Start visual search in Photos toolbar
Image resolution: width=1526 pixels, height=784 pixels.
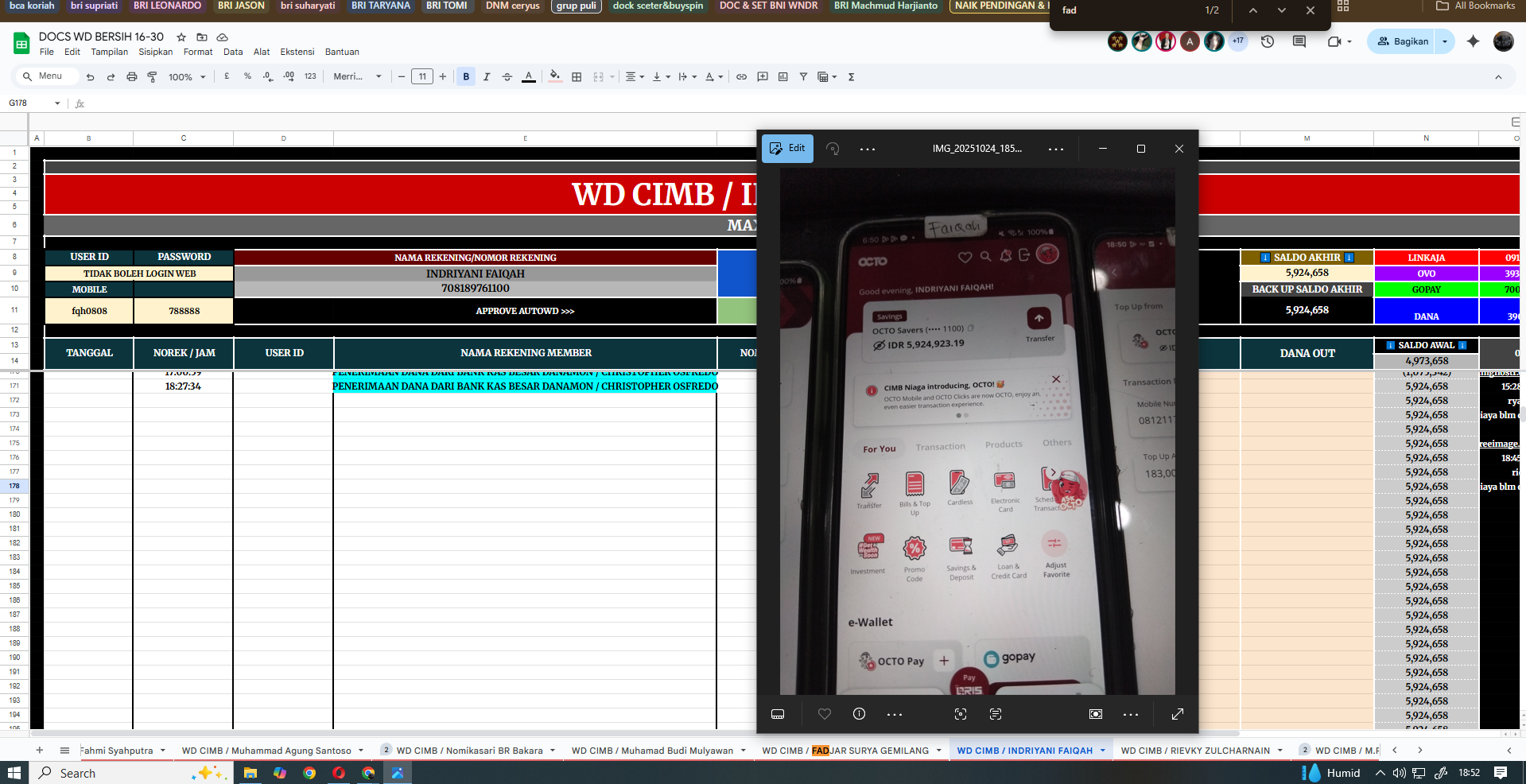tap(961, 714)
